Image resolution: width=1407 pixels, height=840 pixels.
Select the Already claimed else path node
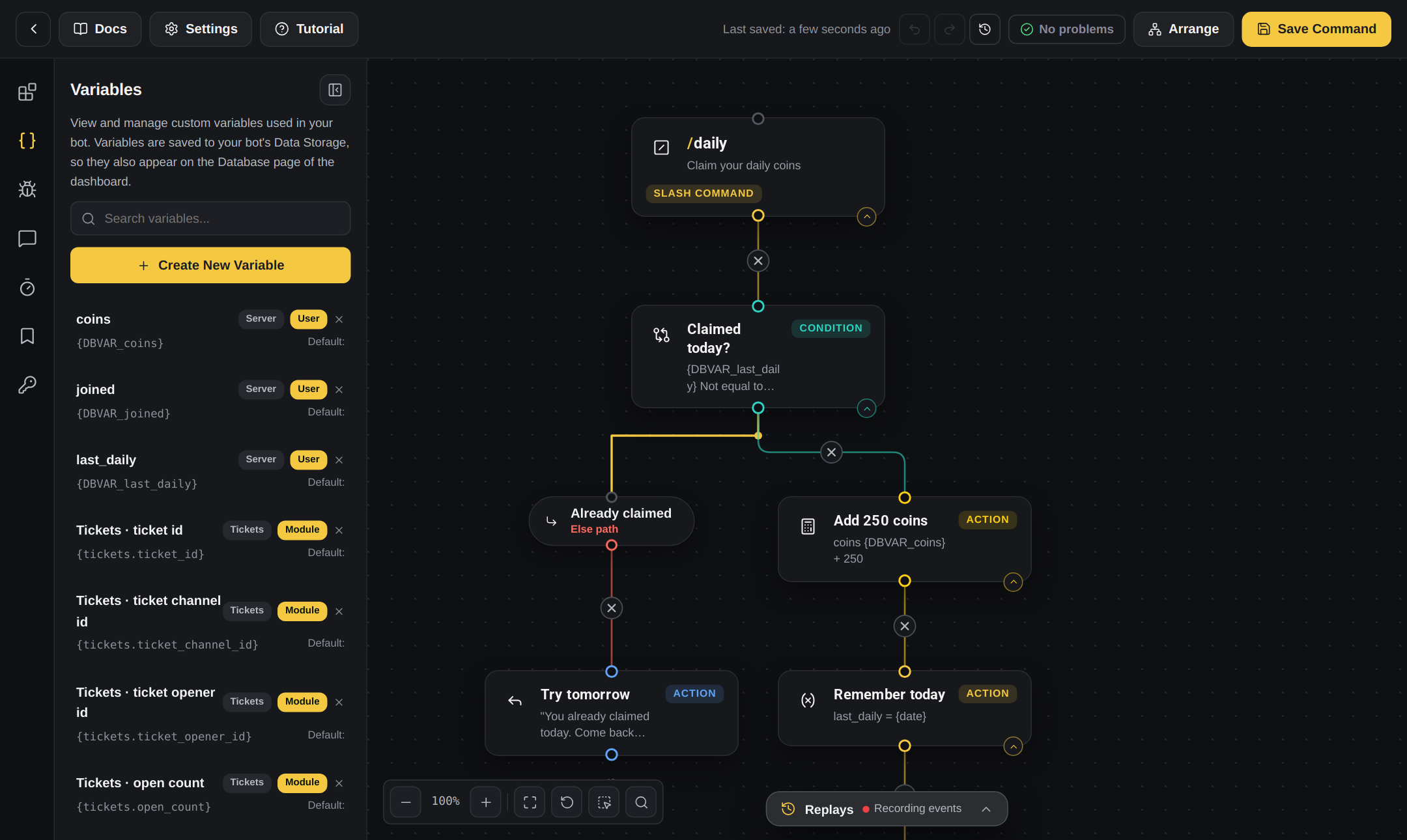pyautogui.click(x=612, y=521)
